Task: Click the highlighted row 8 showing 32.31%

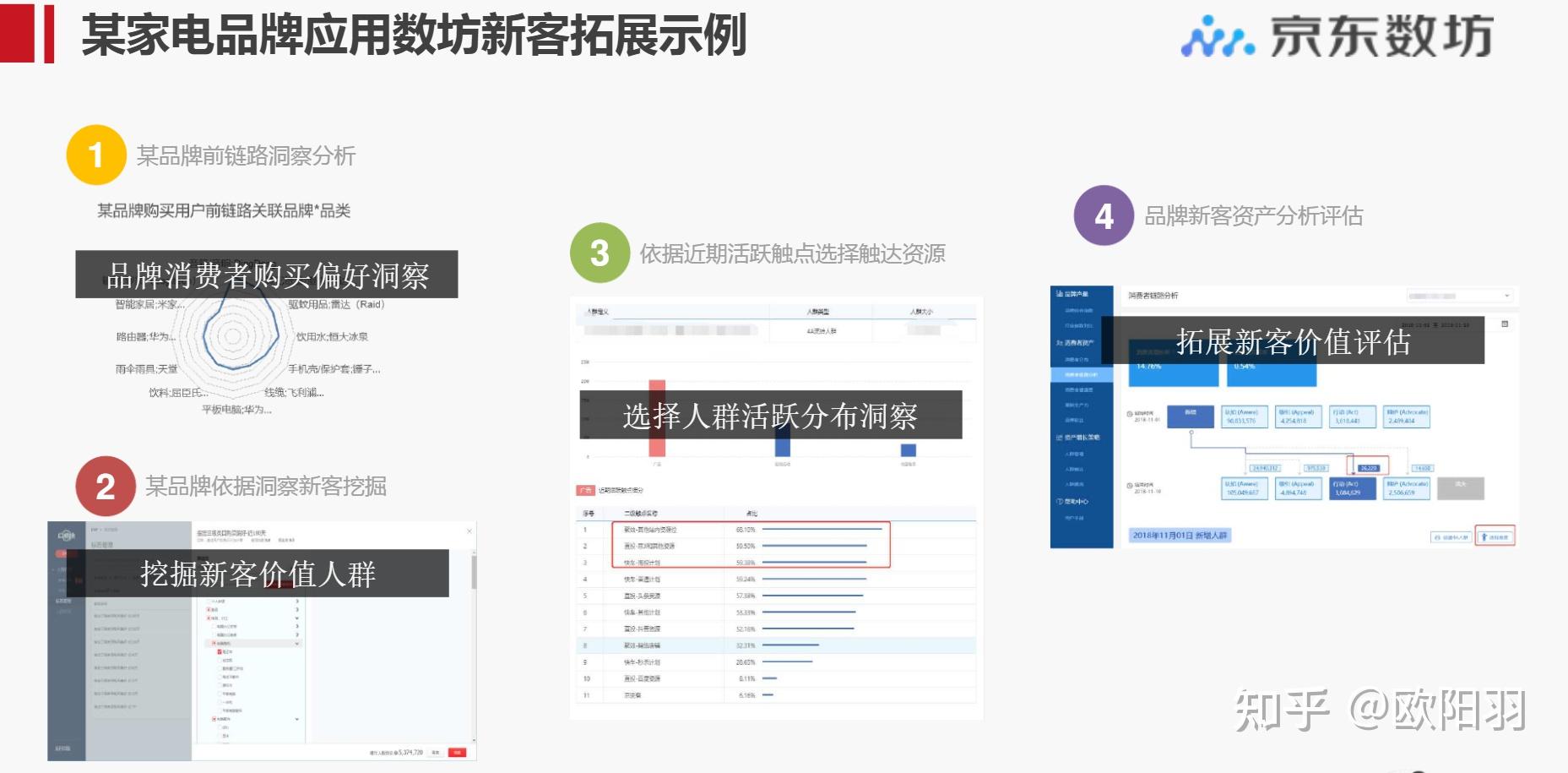Action: tap(776, 645)
